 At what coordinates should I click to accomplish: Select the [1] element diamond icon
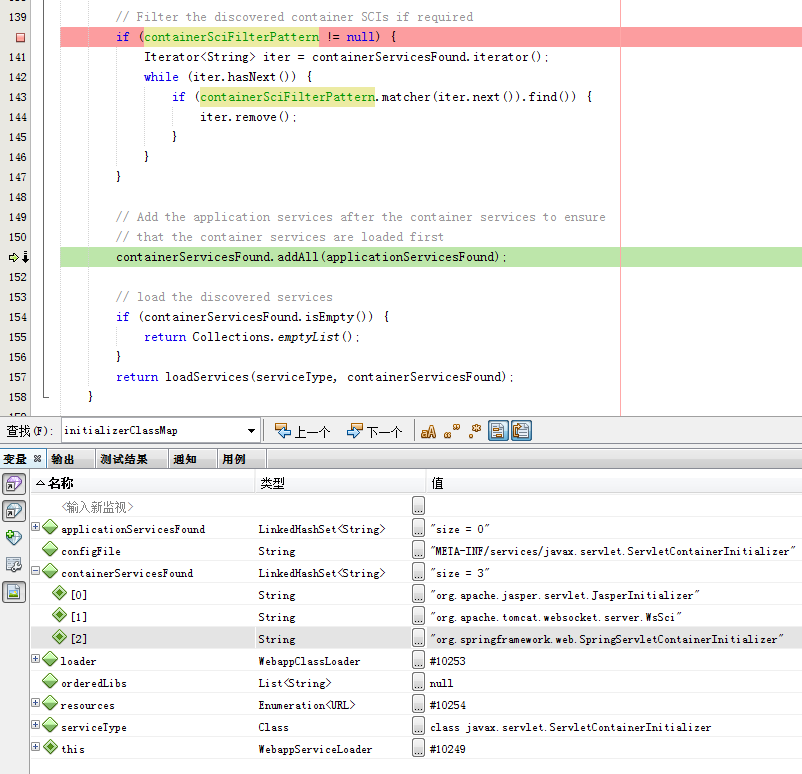tap(60, 615)
